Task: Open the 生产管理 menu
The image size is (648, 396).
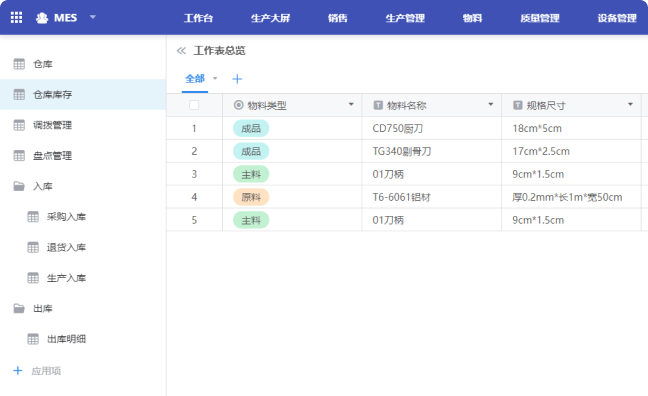Action: pos(405,18)
